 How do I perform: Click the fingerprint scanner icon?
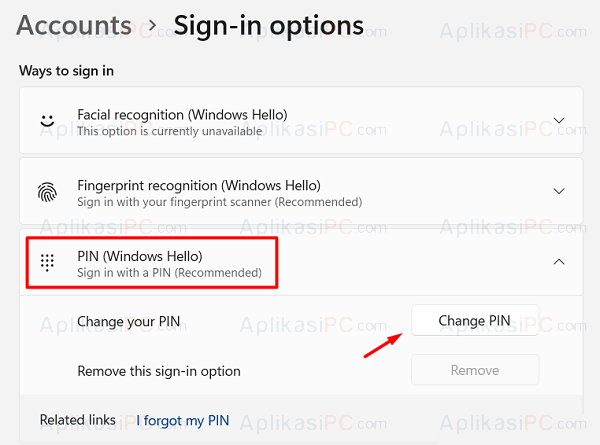[47, 192]
